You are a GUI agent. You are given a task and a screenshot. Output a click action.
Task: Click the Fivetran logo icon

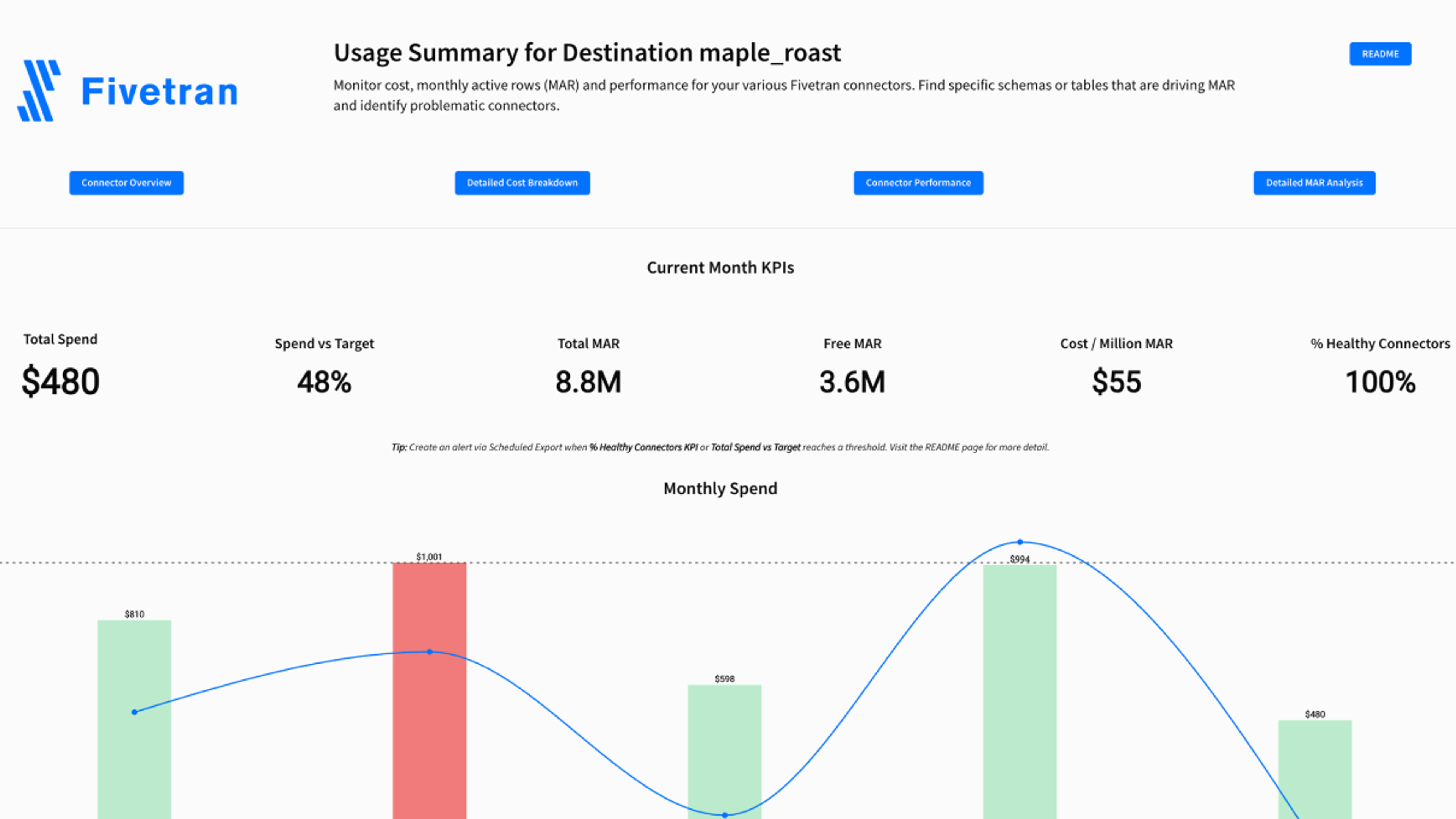39,91
